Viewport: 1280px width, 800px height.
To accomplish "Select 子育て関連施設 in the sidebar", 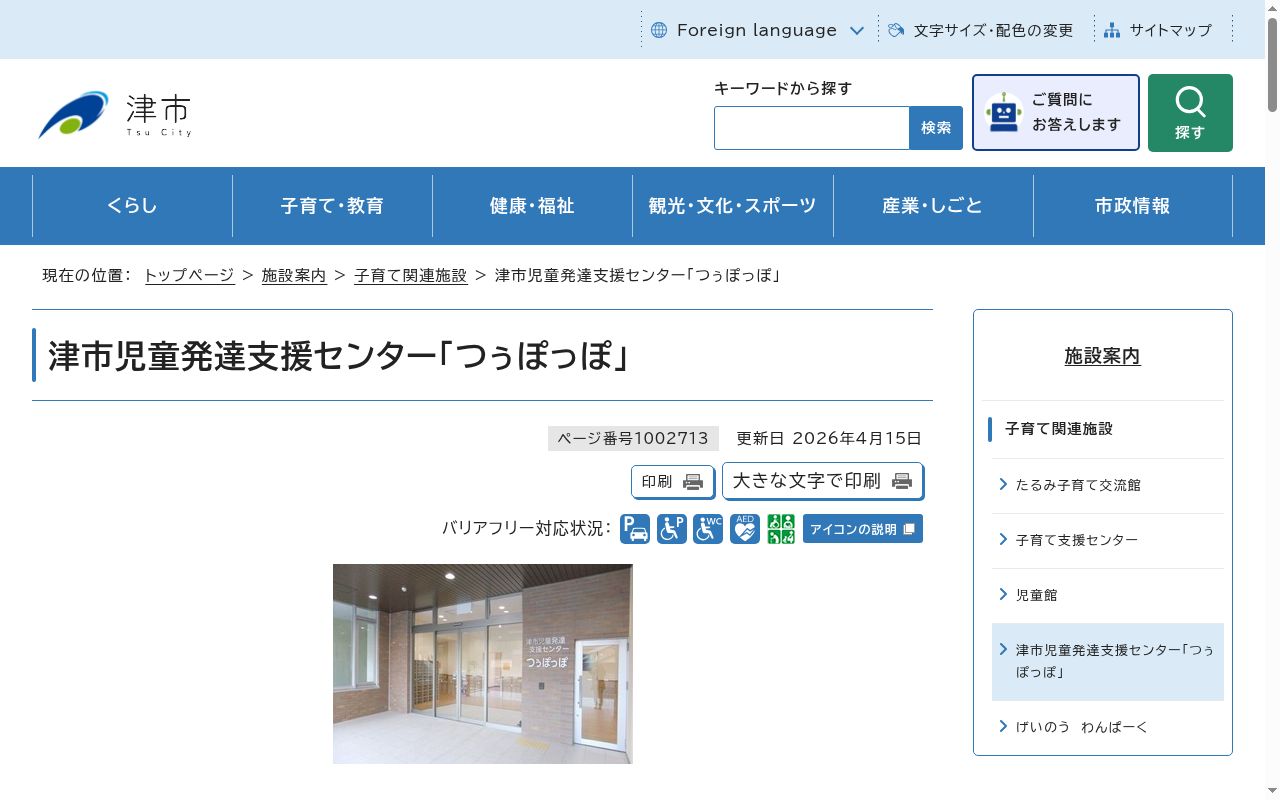I will [1059, 428].
